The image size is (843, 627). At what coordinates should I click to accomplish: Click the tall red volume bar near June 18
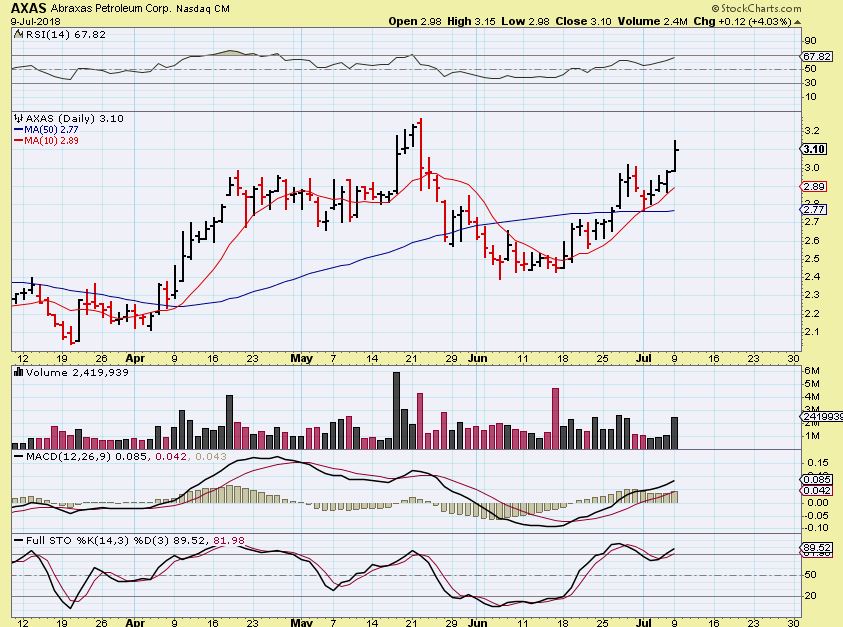pos(555,418)
